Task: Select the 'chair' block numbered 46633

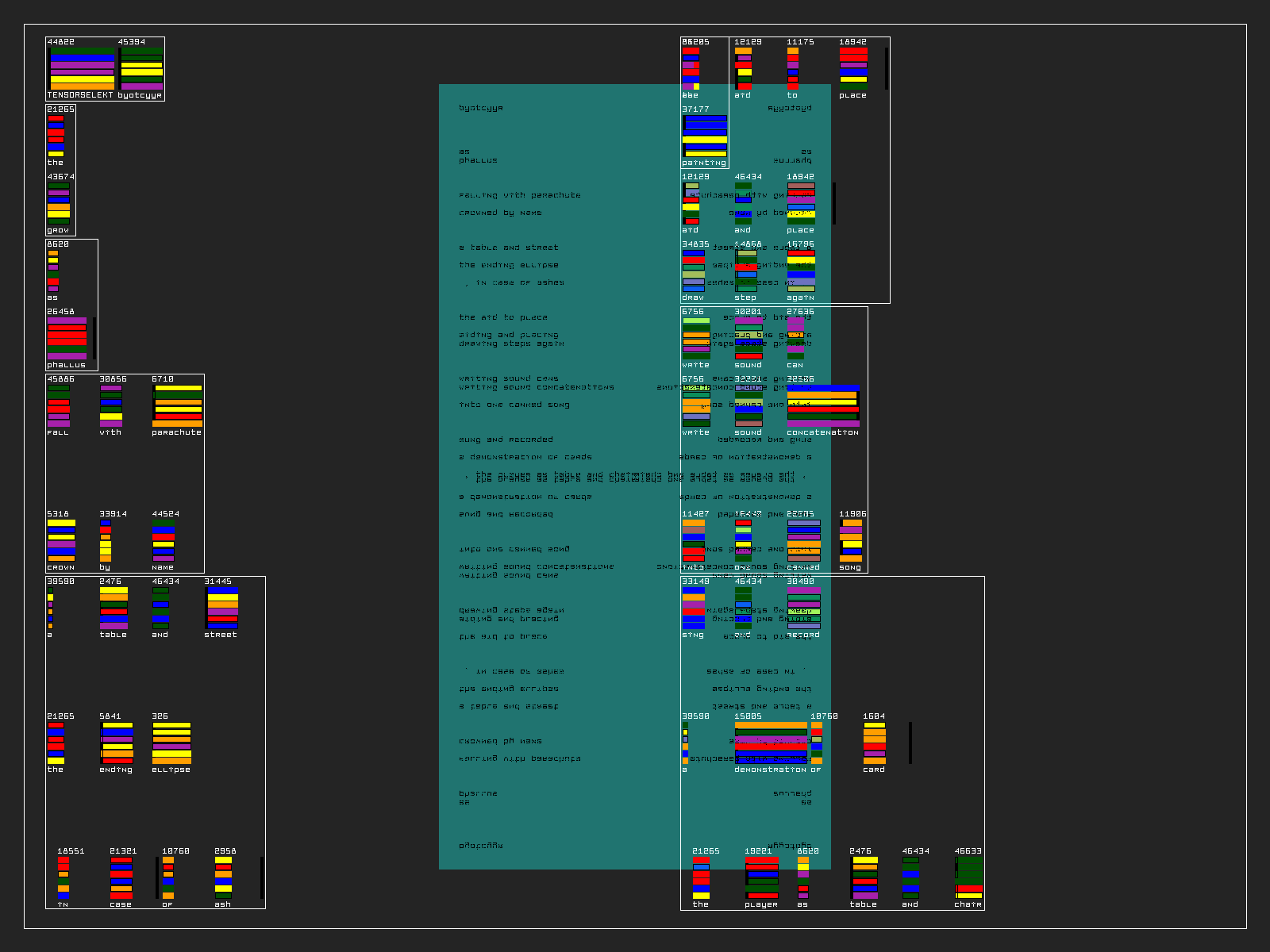Action: pyautogui.click(x=968, y=878)
